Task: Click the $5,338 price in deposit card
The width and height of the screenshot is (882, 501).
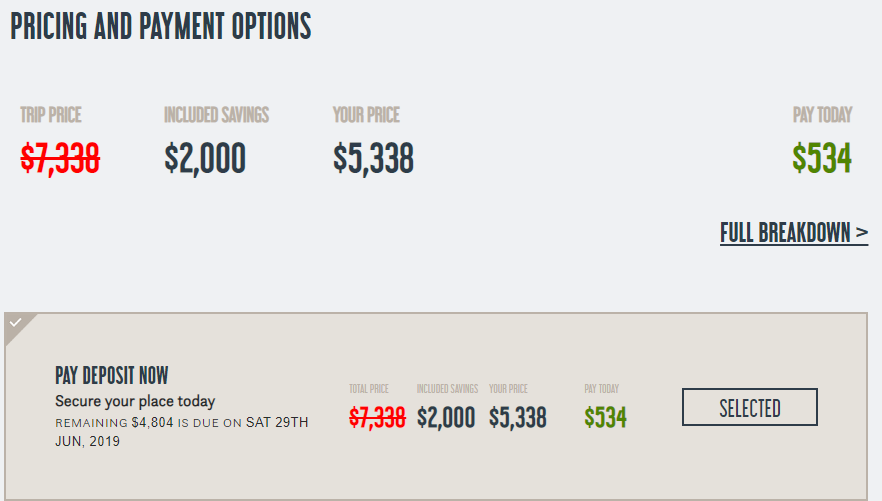Action: click(x=518, y=418)
